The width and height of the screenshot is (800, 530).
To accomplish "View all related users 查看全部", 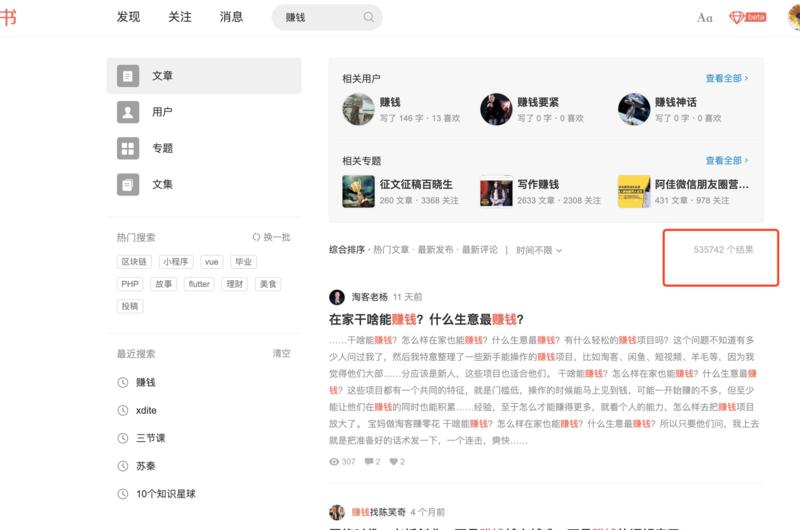I will 727,78.
